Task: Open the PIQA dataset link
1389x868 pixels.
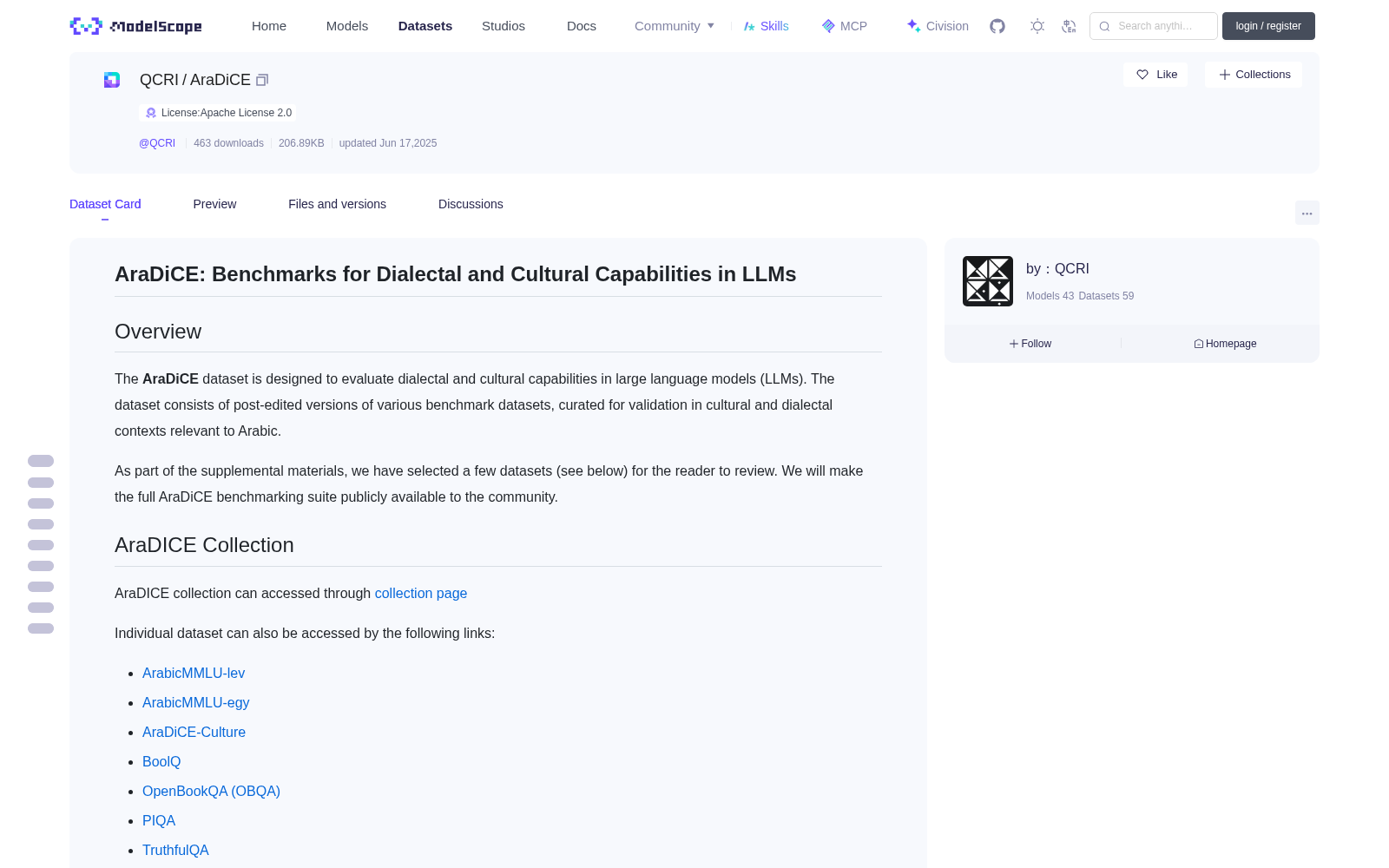Action: (x=159, y=821)
